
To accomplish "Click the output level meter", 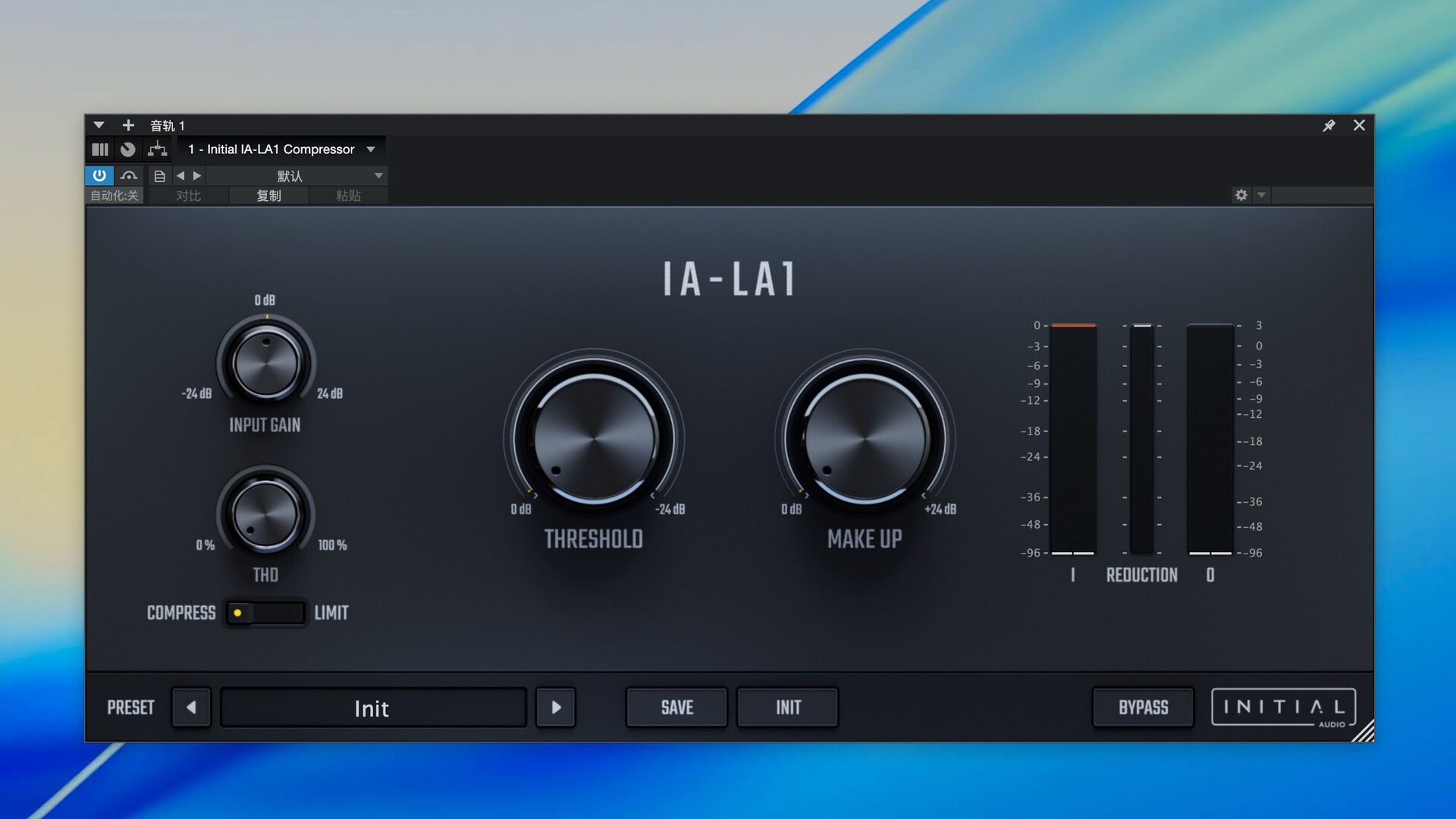I will pyautogui.click(x=1210, y=439).
